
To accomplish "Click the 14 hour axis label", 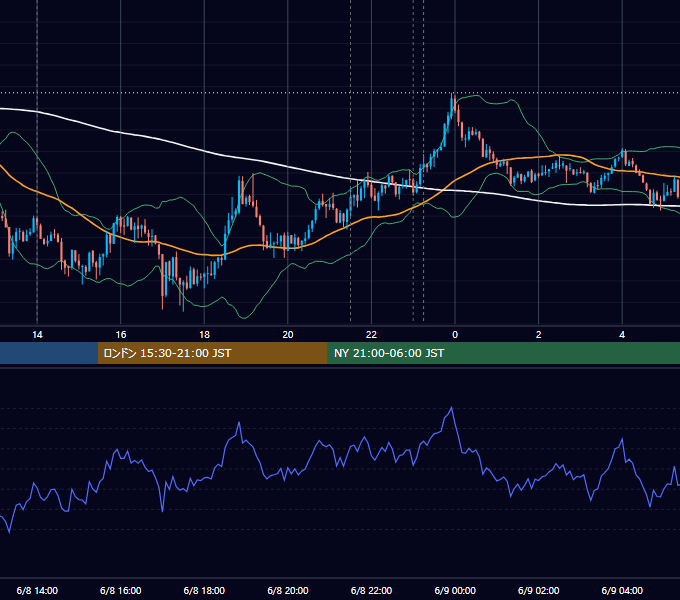I will (x=37, y=335).
